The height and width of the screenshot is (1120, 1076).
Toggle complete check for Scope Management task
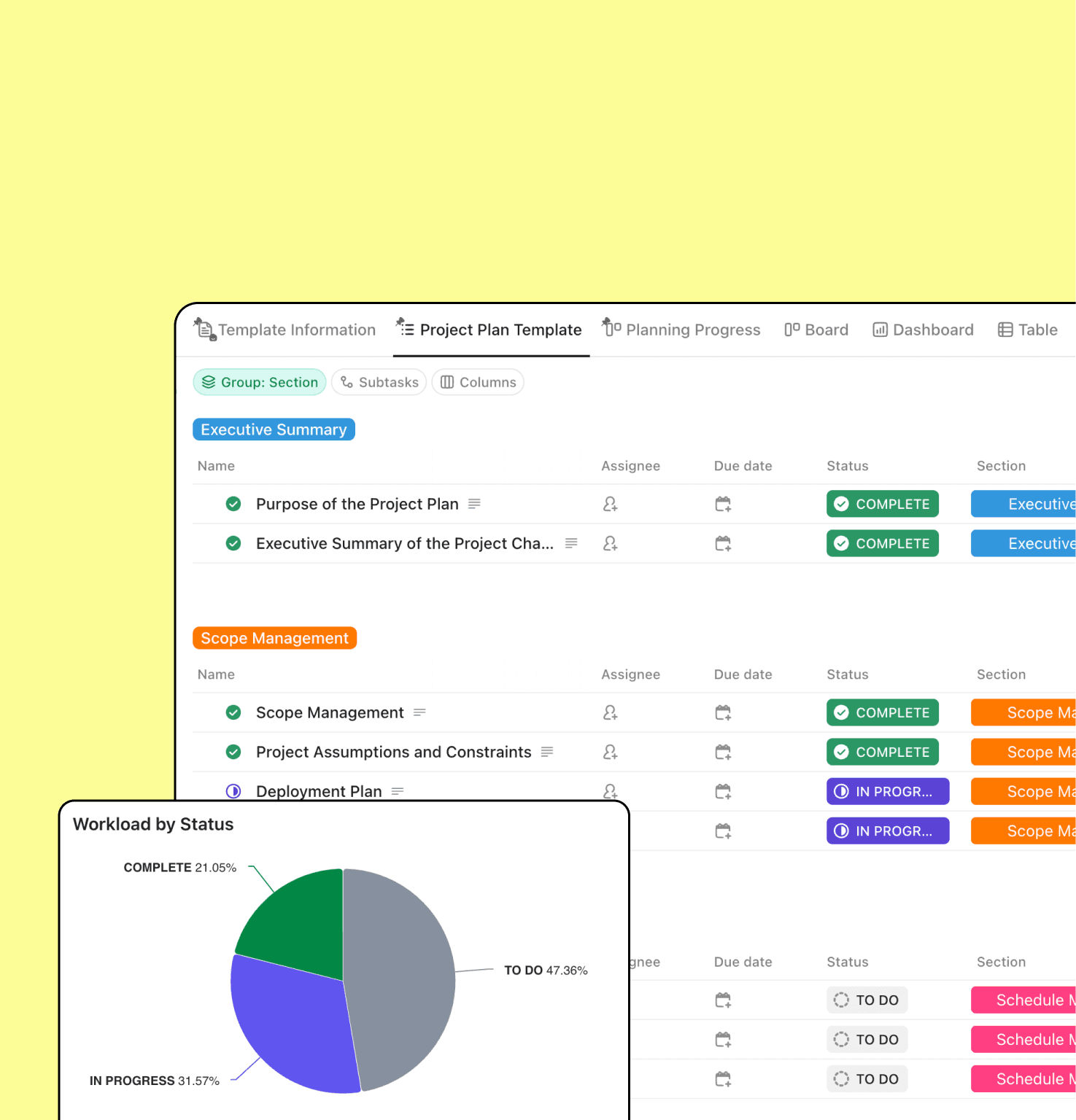coord(233,712)
